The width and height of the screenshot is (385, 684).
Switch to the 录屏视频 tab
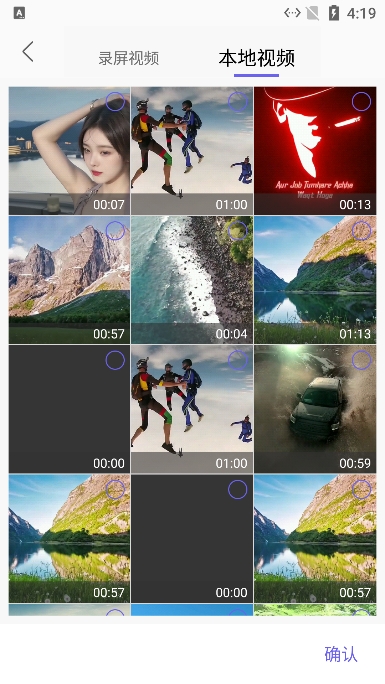tap(128, 58)
